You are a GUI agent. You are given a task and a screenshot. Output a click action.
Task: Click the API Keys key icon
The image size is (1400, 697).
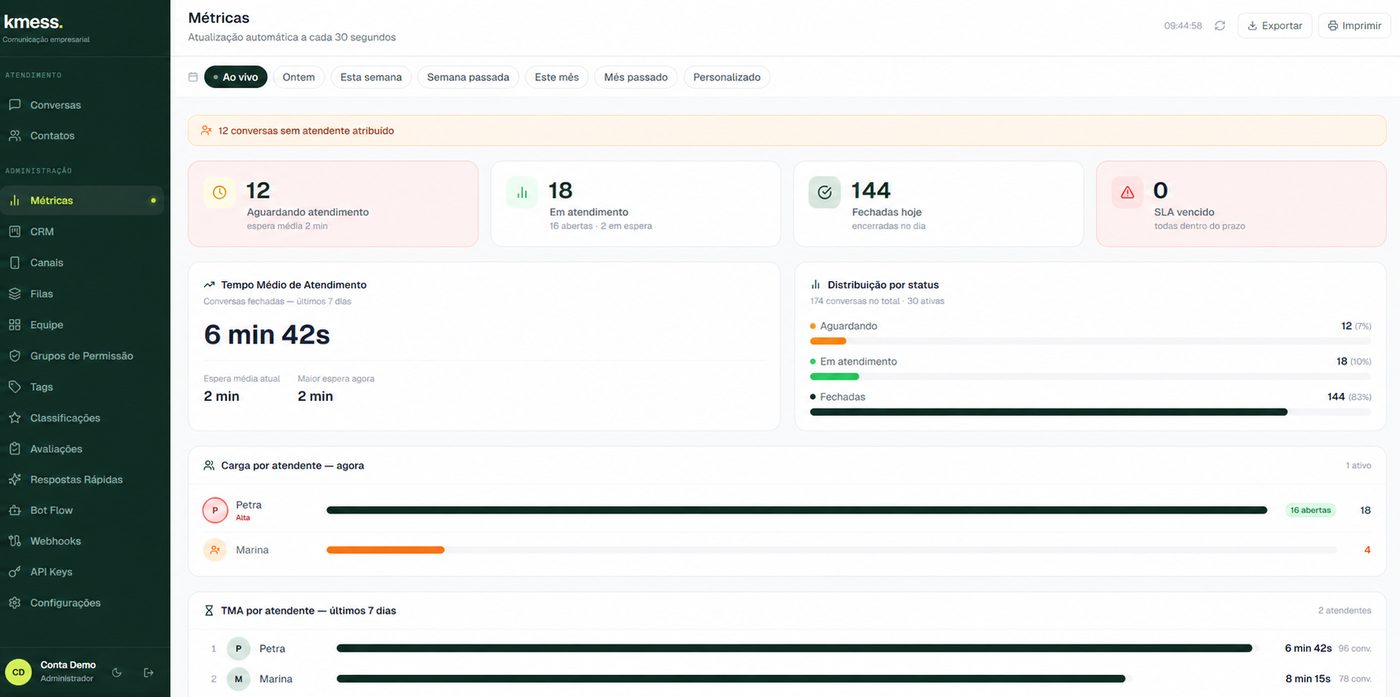pos(14,572)
